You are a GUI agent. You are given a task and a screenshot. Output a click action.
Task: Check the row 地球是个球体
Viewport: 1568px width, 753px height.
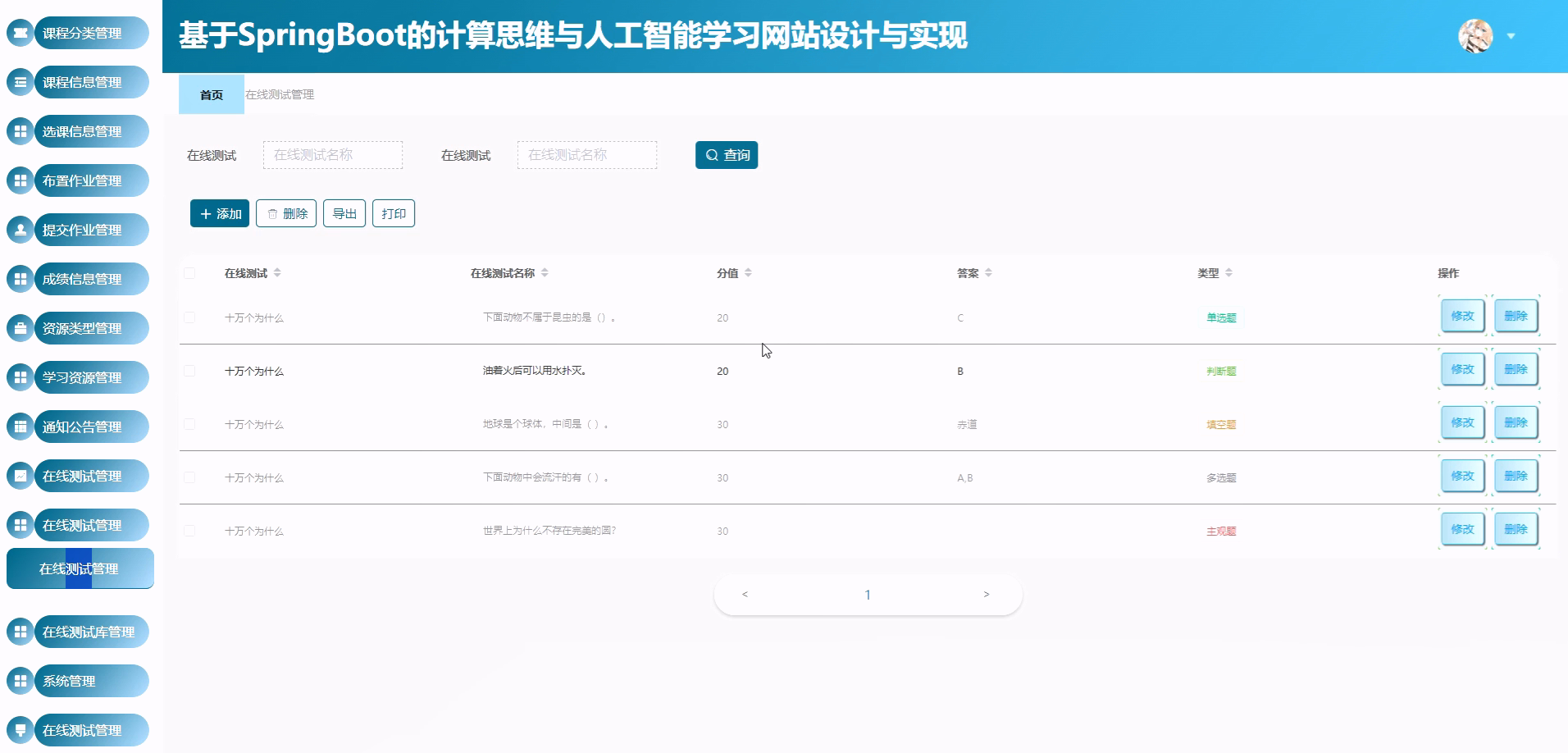coord(189,424)
